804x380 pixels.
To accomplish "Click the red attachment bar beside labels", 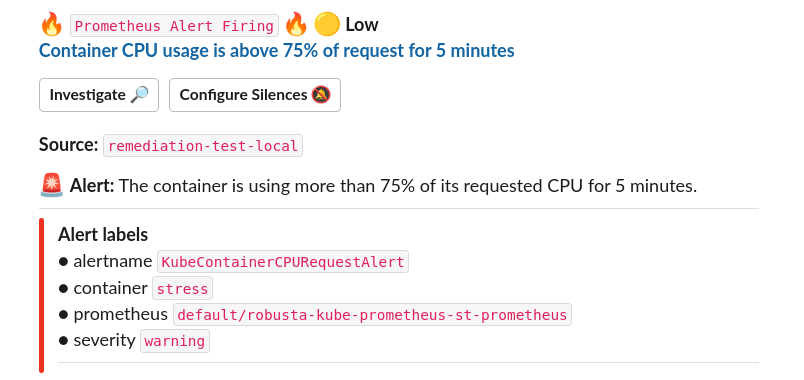I will coord(42,295).
